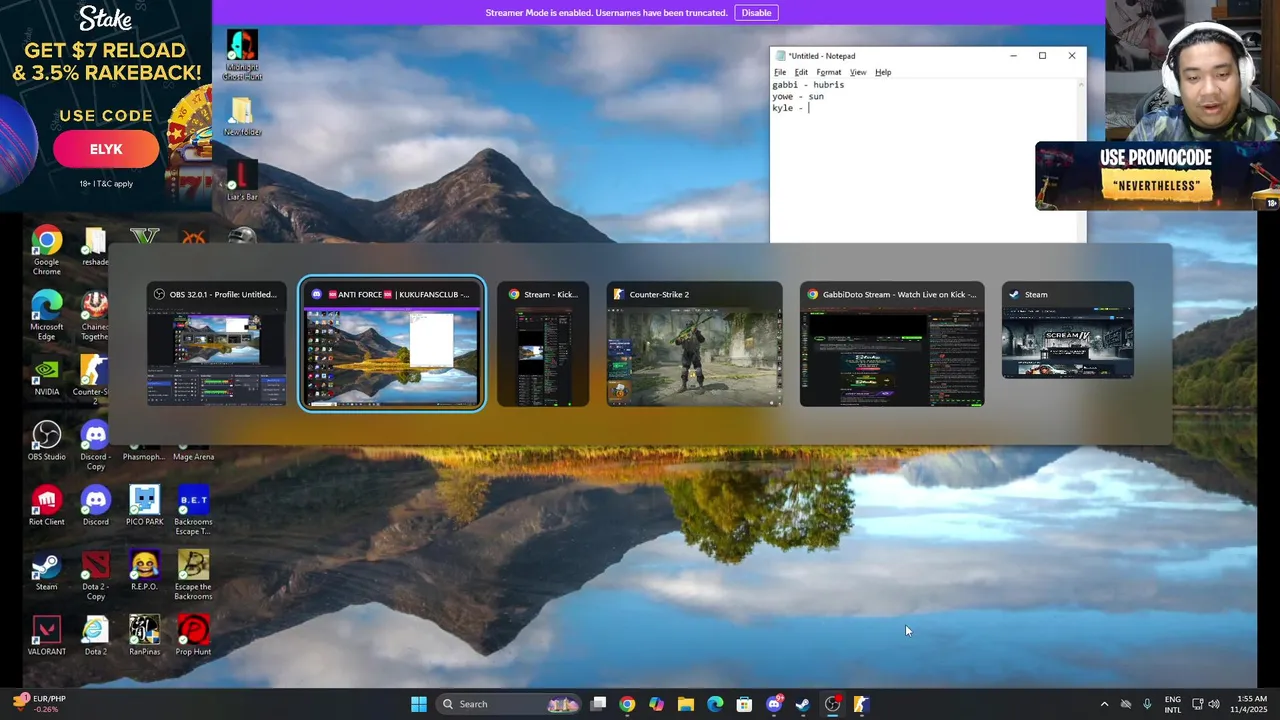1280x720 pixels.
Task: Open Dota 2 - Copy desktop icon
Action: (x=95, y=575)
